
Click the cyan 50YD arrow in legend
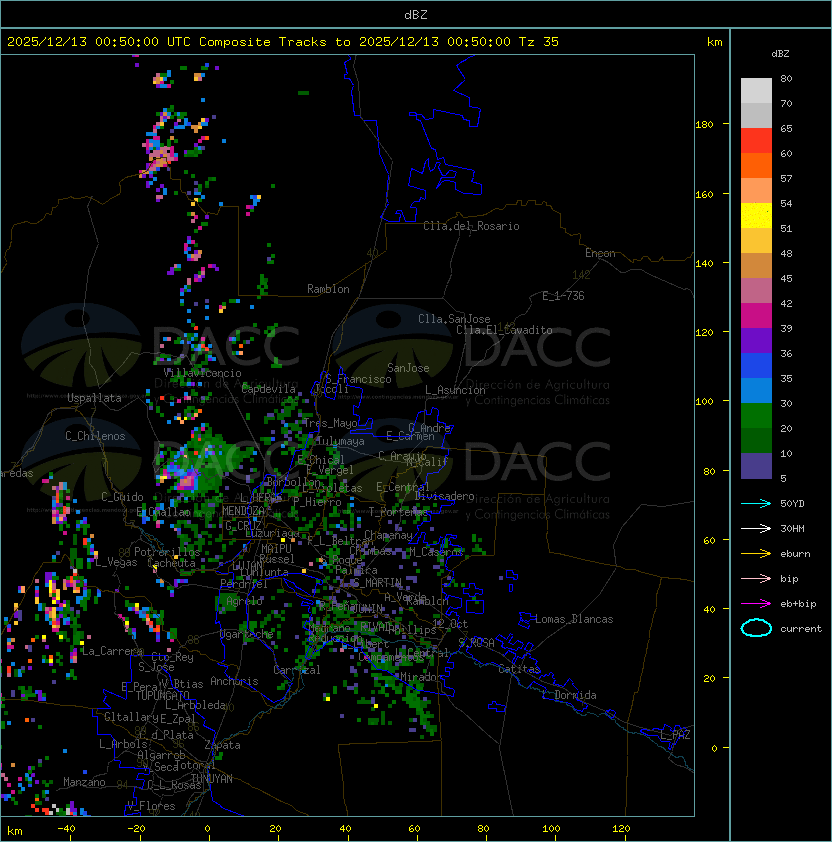click(756, 504)
